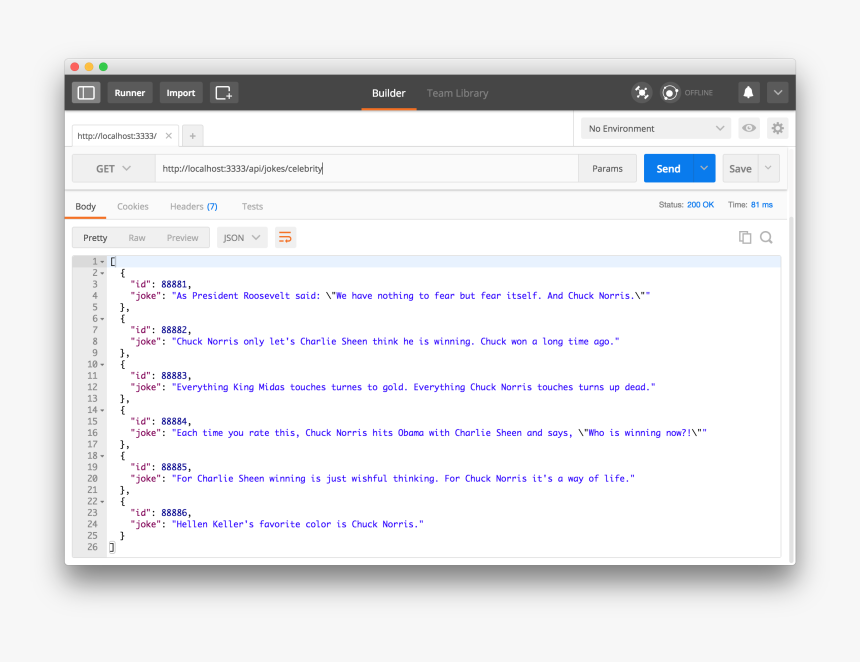Click the id value 88881
The width and height of the screenshot is (860, 662).
tap(174, 284)
